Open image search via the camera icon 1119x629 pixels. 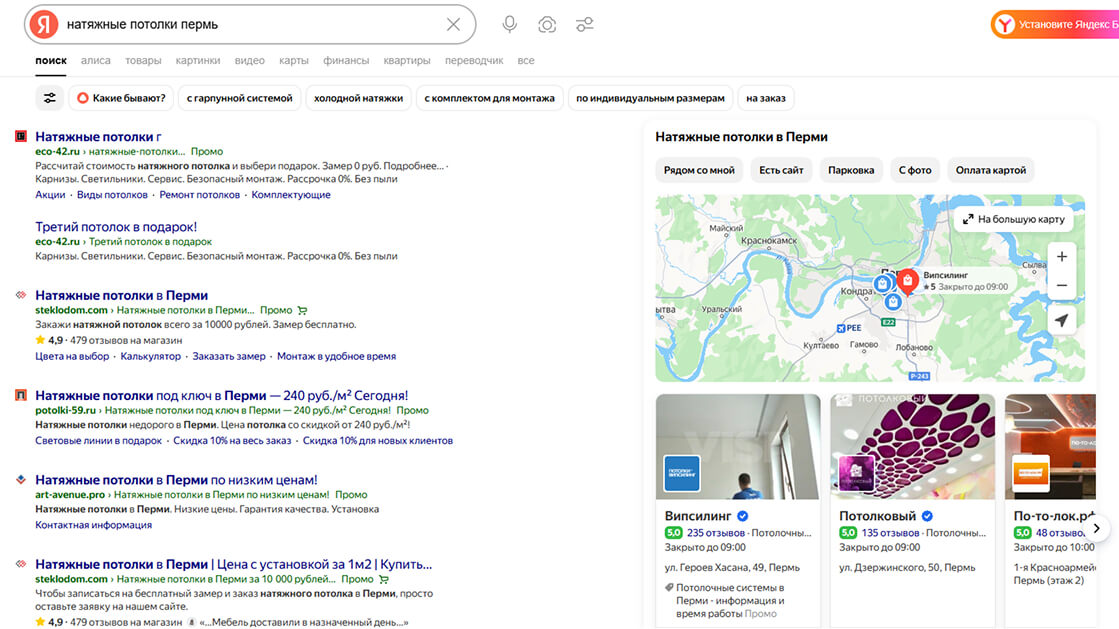tap(547, 24)
